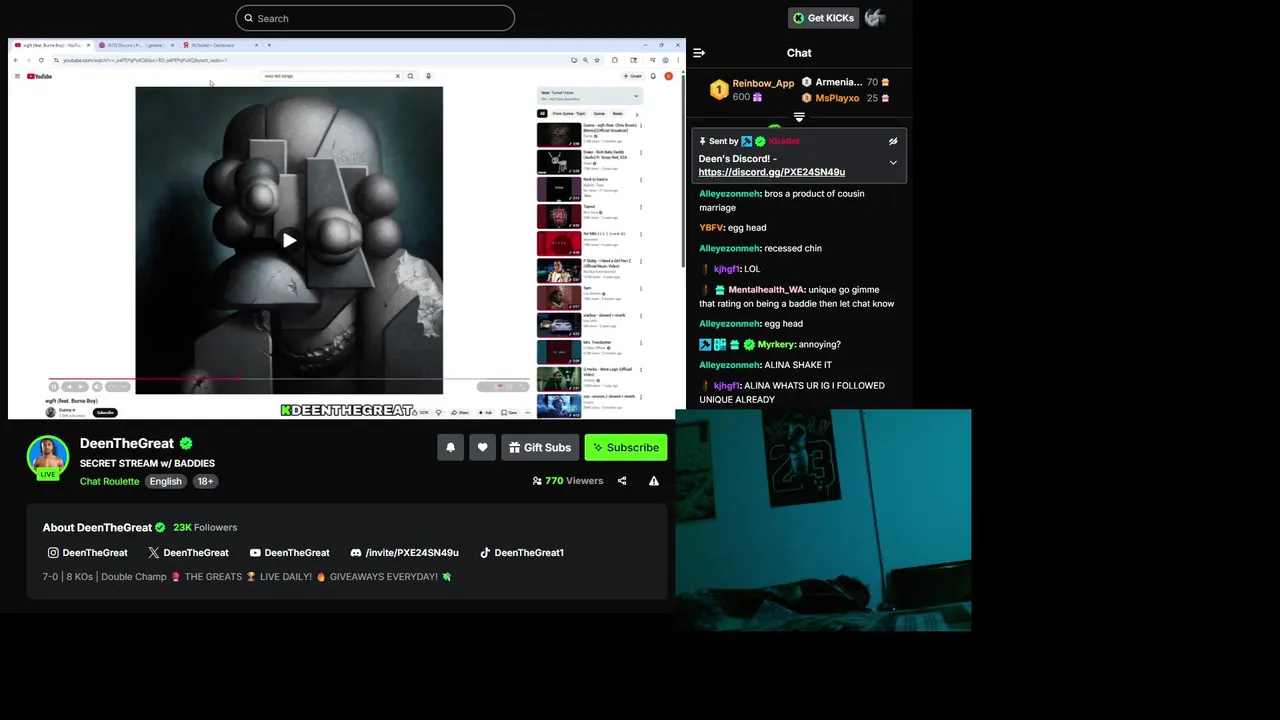Click the share stream icon
Viewport: 1280px width, 720px height.
pos(622,481)
